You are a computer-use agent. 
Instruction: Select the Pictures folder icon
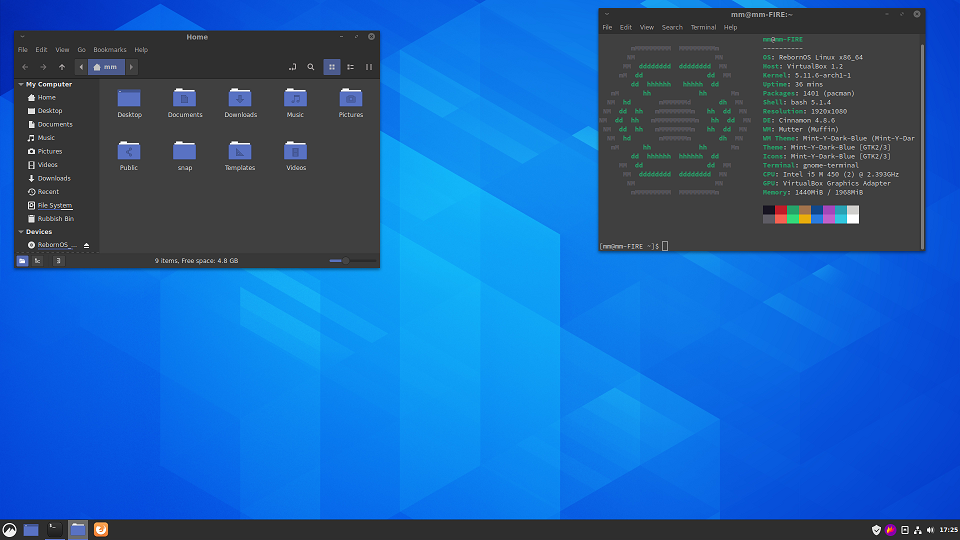pos(351,99)
